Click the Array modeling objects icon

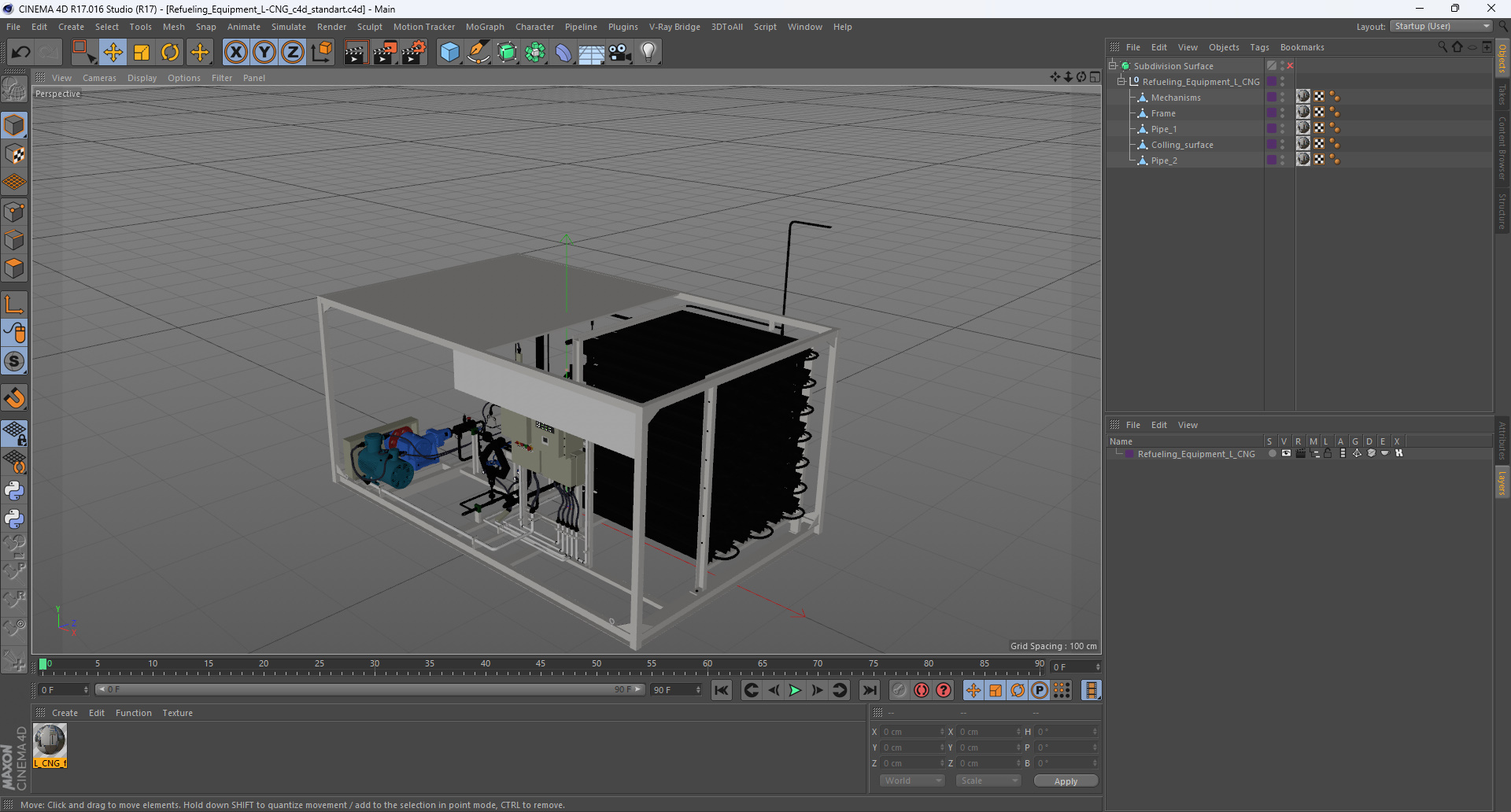[536, 53]
